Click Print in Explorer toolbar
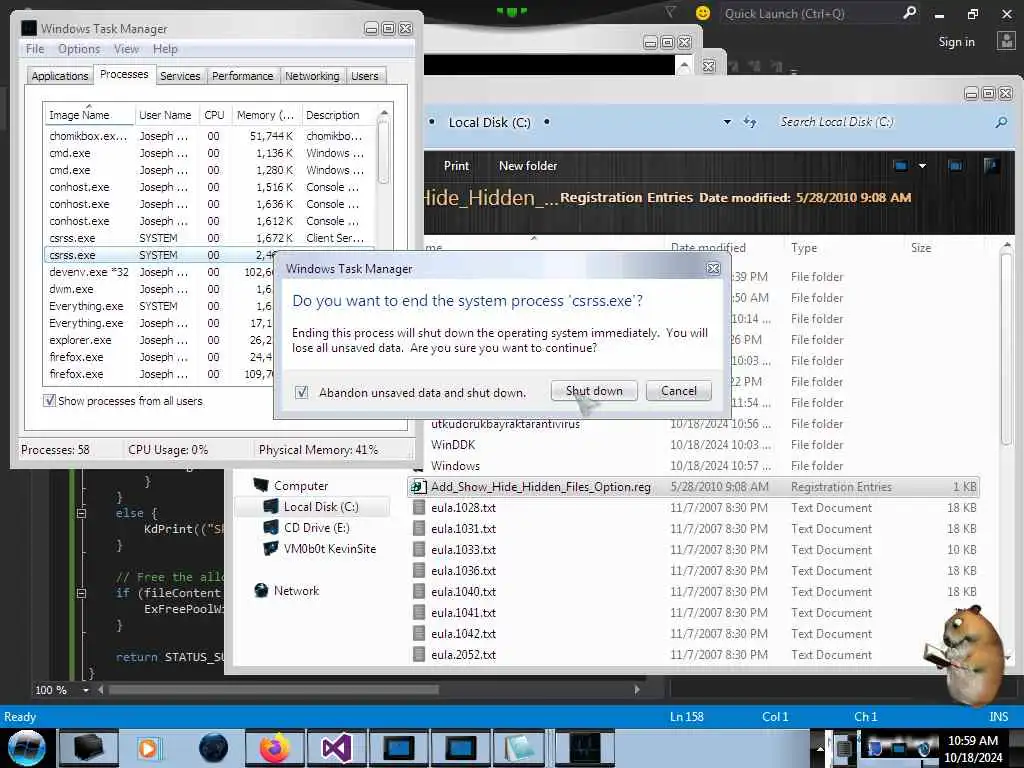The width and height of the screenshot is (1024, 768). [x=456, y=166]
